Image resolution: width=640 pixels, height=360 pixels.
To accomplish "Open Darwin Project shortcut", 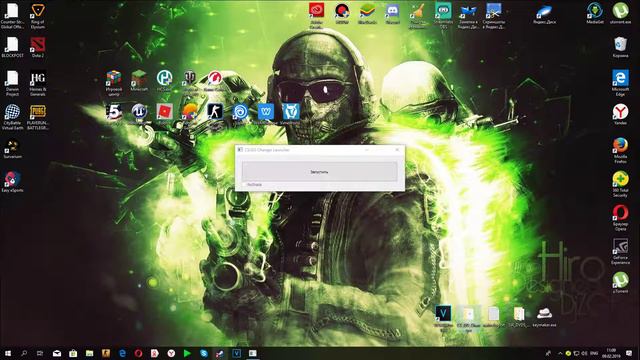I will tap(12, 83).
